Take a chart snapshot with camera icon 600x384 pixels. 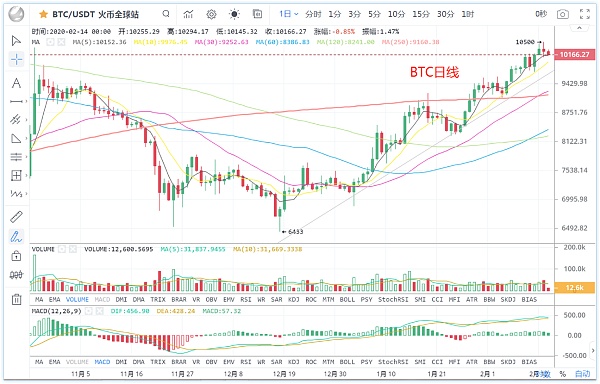pos(562,15)
